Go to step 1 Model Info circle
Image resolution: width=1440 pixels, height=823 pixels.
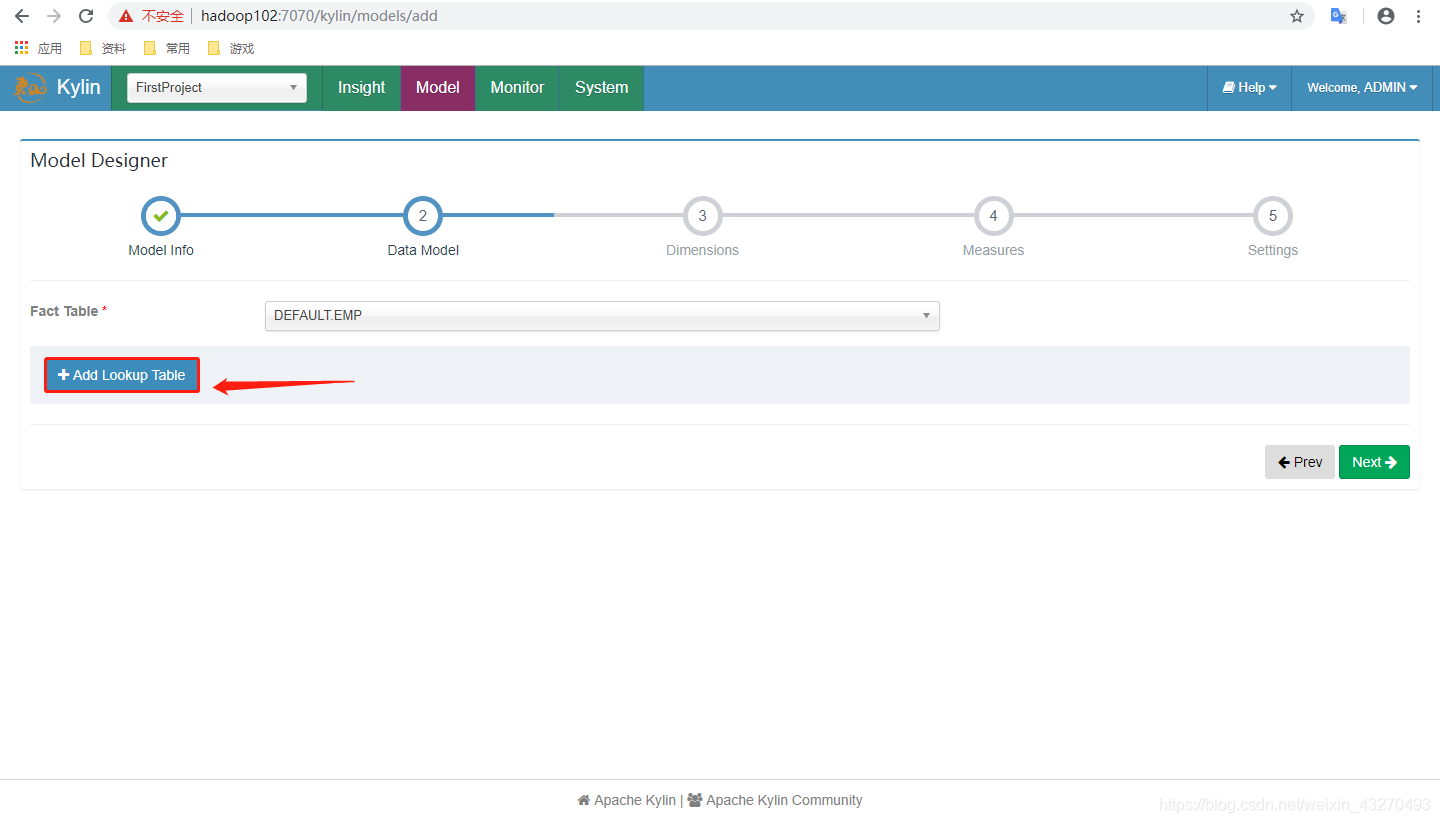pyautogui.click(x=161, y=215)
